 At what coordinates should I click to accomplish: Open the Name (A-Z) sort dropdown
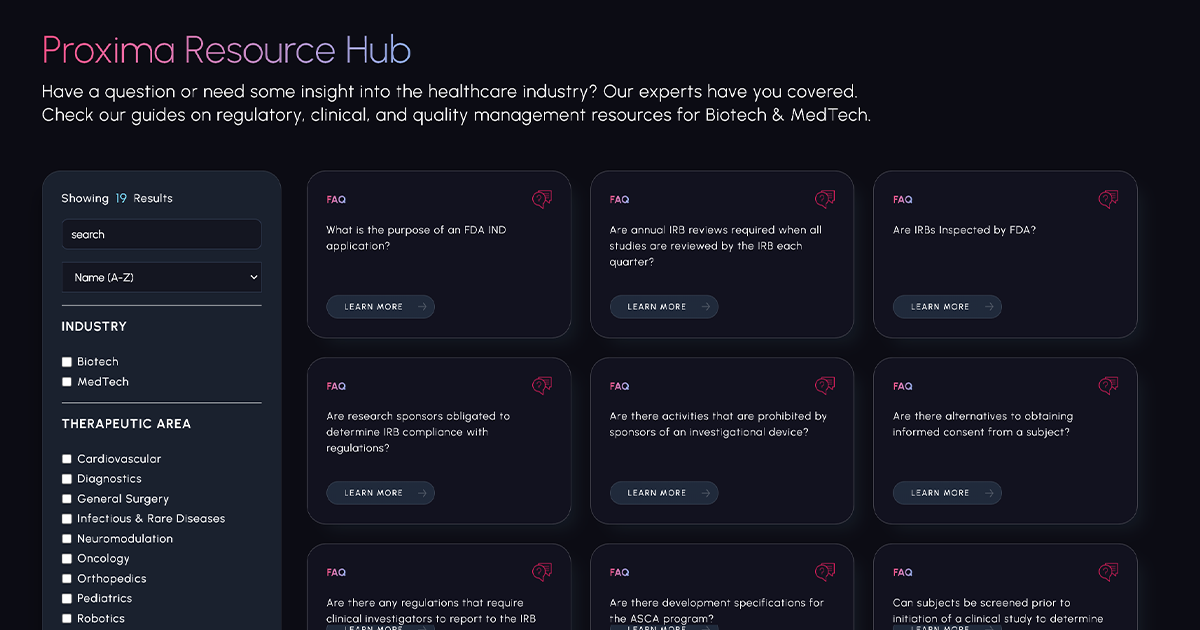pyautogui.click(x=161, y=277)
